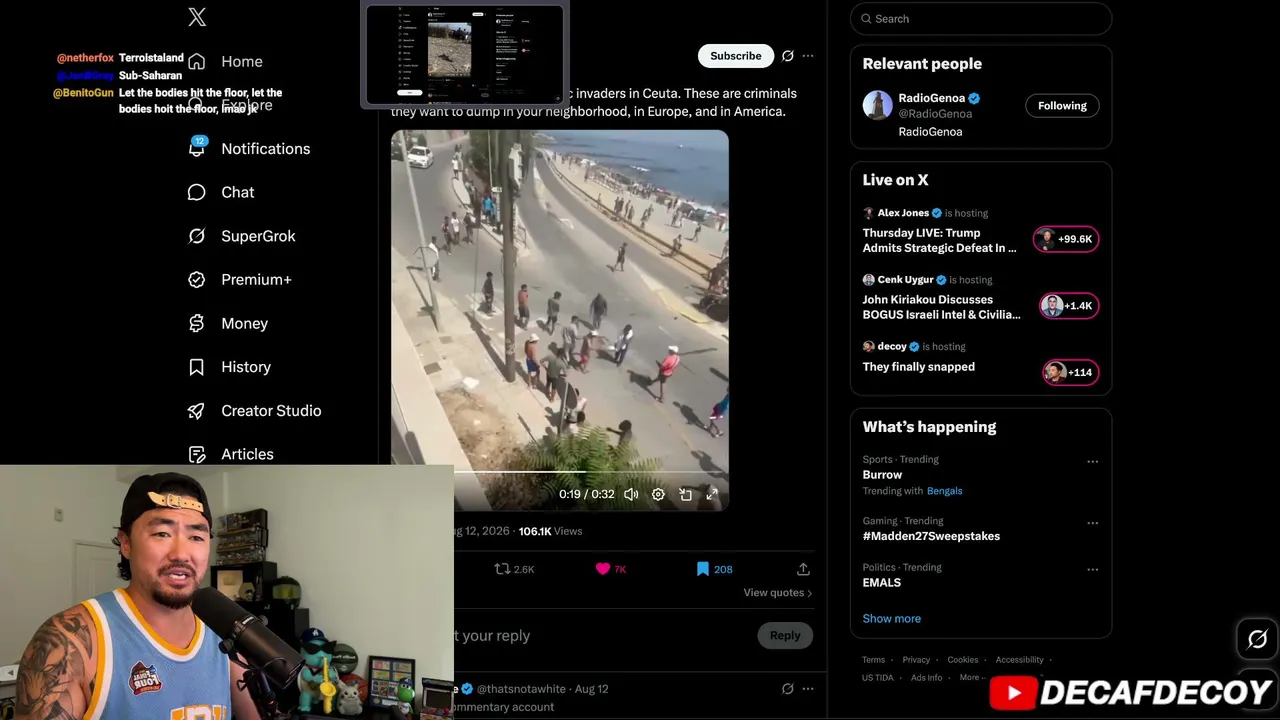Click the History bookmark icon
Image resolution: width=1280 pixels, height=720 pixels.
pos(197,367)
